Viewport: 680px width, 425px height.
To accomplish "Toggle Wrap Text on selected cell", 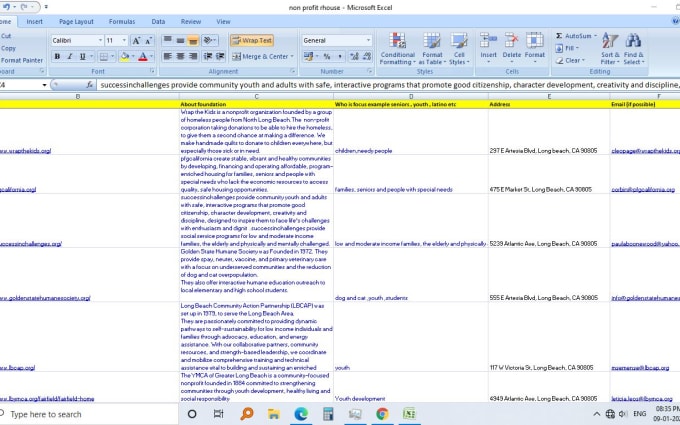I will click(x=252, y=40).
